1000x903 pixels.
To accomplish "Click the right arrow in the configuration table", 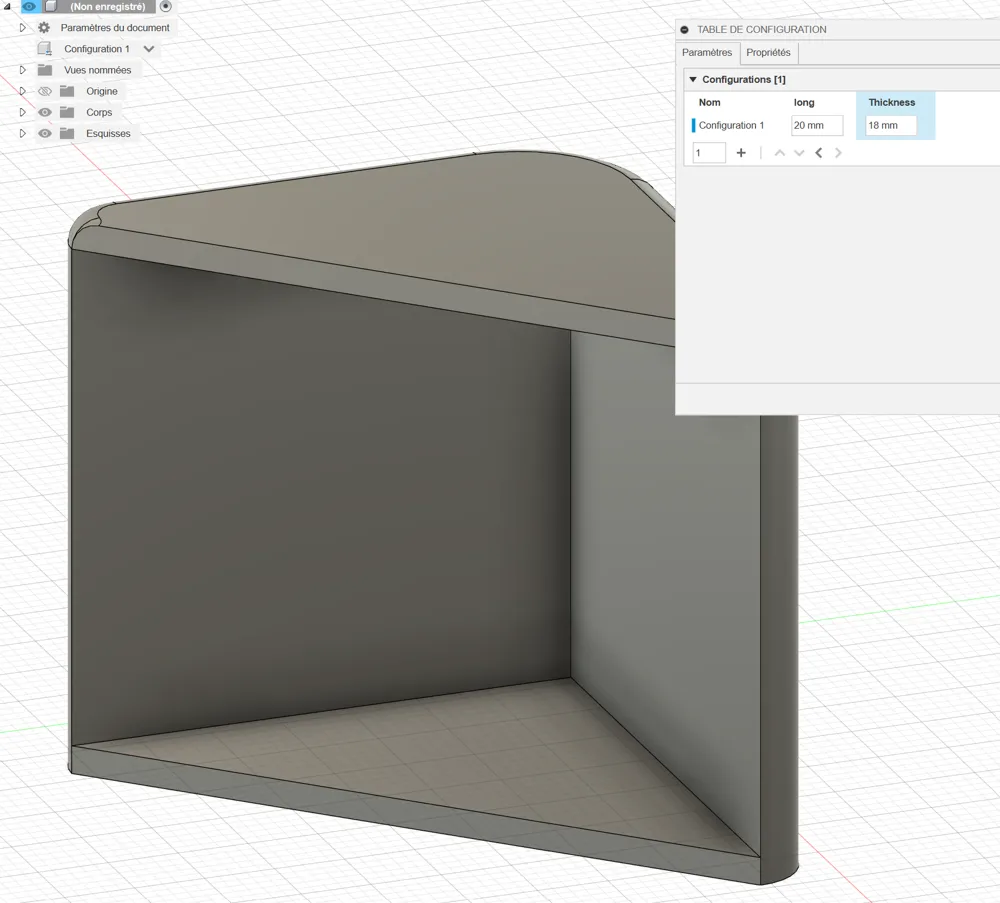I will [x=838, y=152].
